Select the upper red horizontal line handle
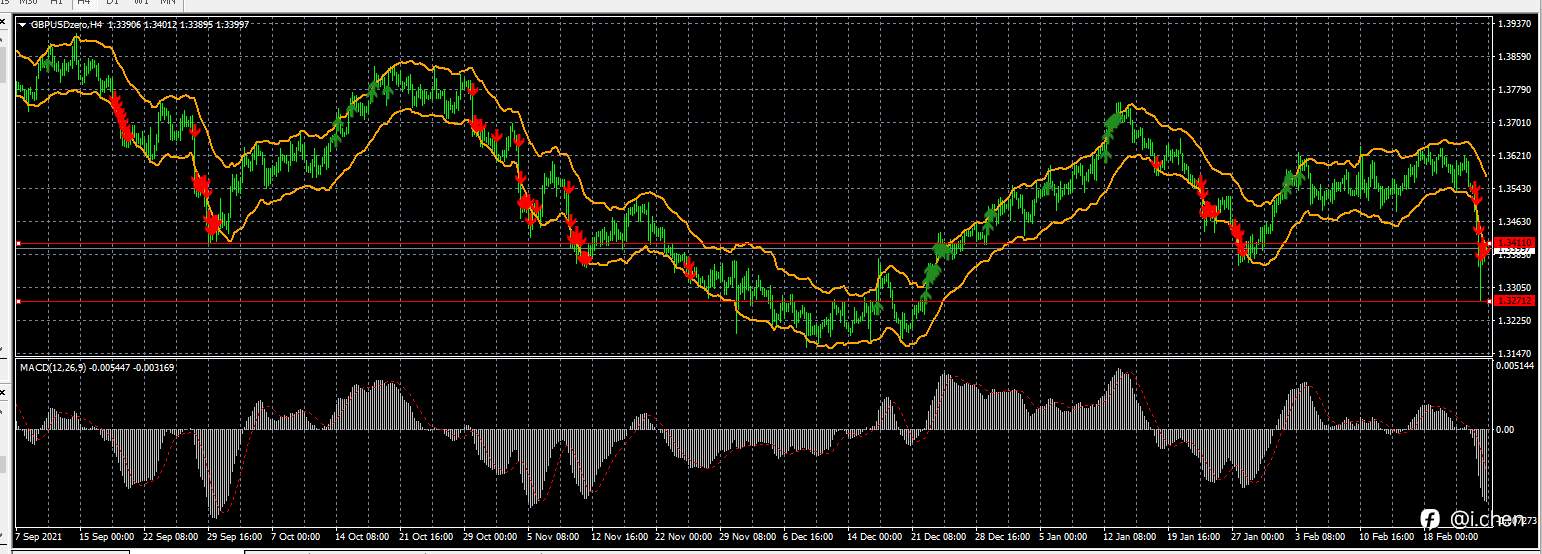The width and height of the screenshot is (1542, 554). click(18, 244)
